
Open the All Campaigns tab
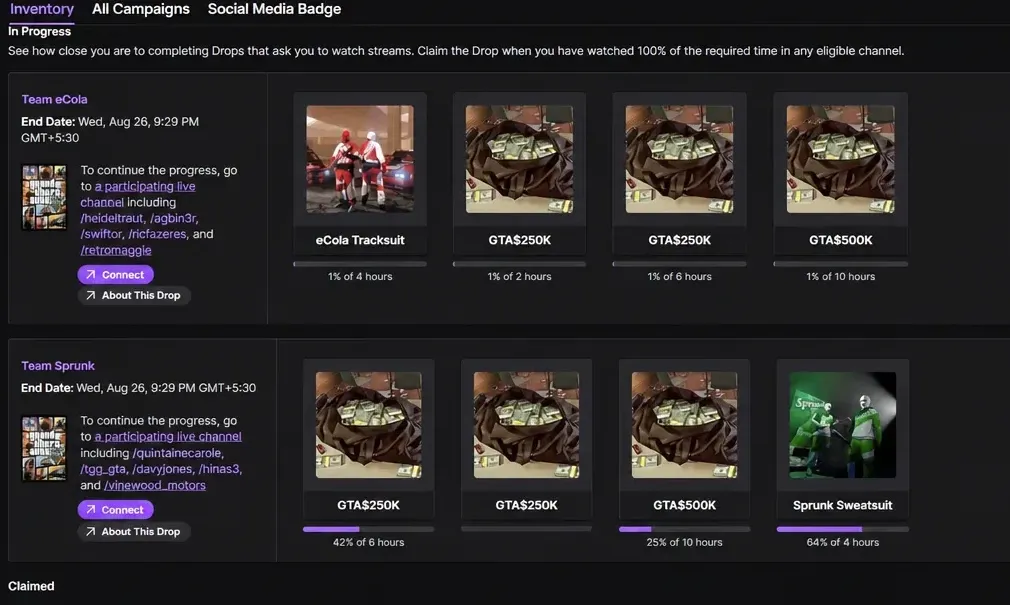coord(140,9)
